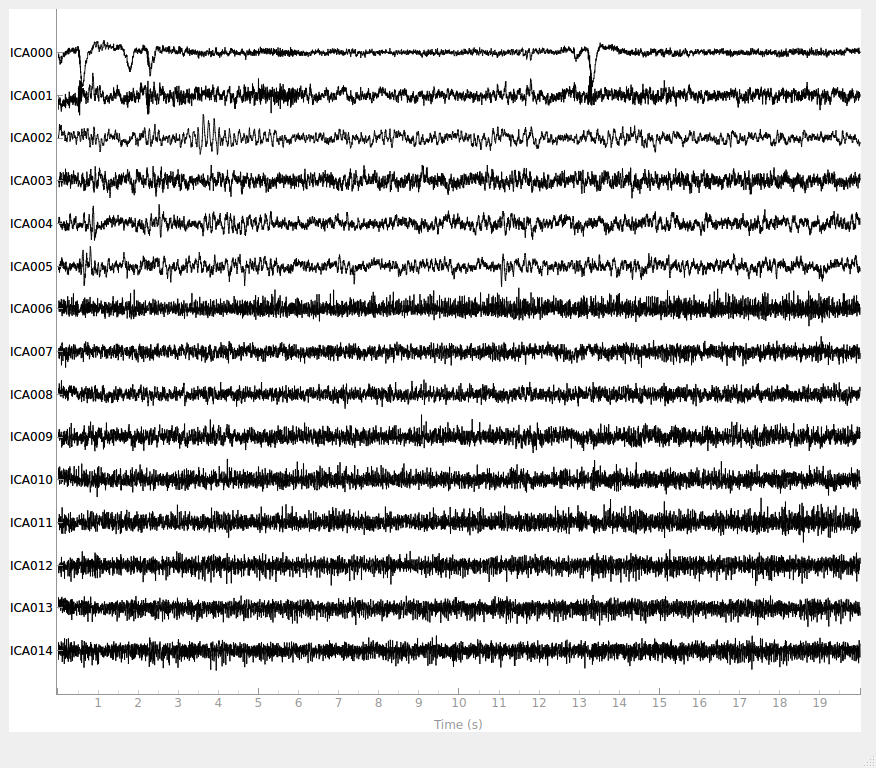Click the ICA013 component label

pyautogui.click(x=31, y=608)
